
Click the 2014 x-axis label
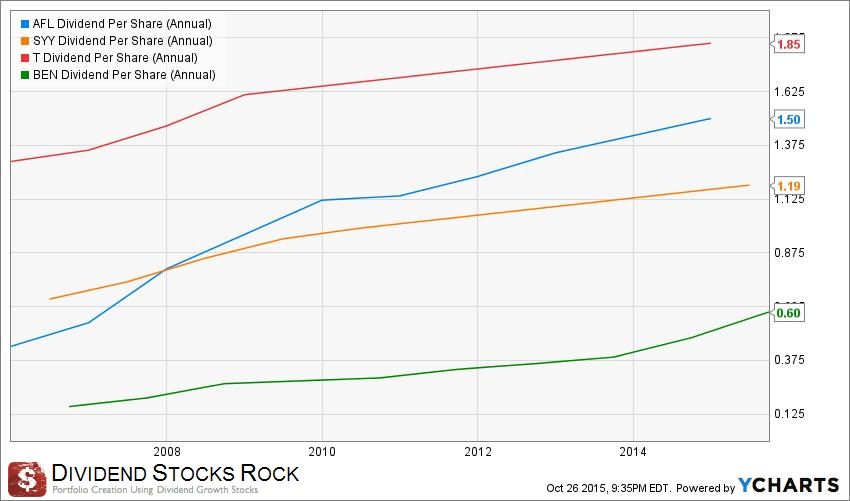[633, 452]
